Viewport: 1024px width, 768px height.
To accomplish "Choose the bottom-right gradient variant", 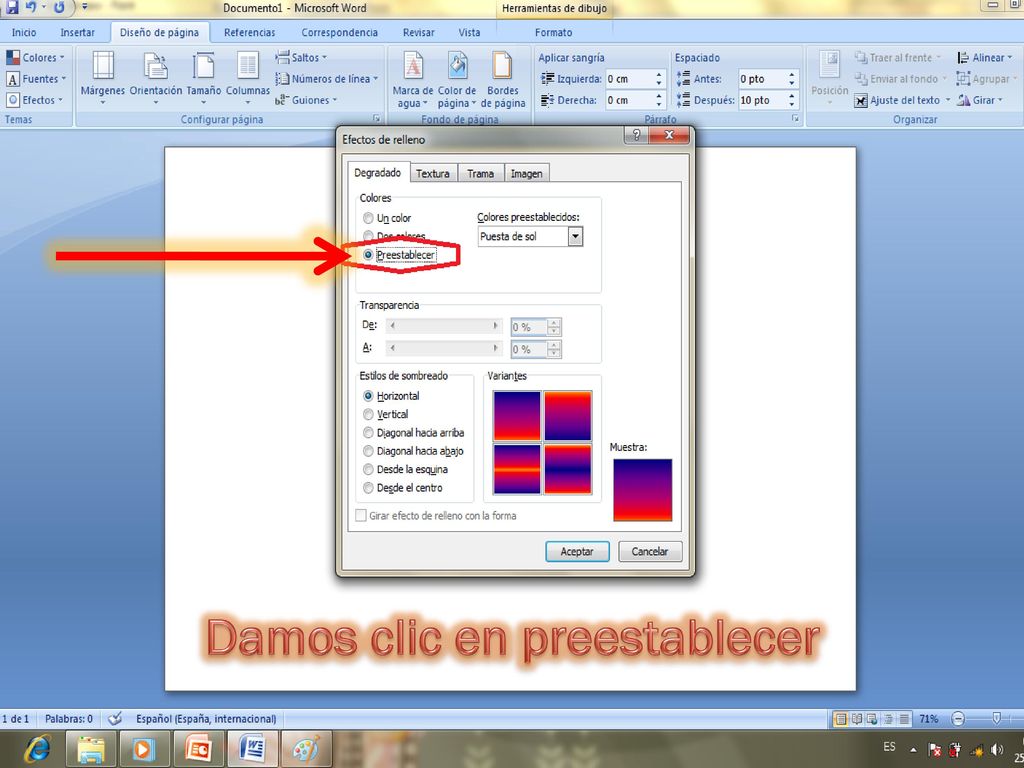I will click(568, 469).
